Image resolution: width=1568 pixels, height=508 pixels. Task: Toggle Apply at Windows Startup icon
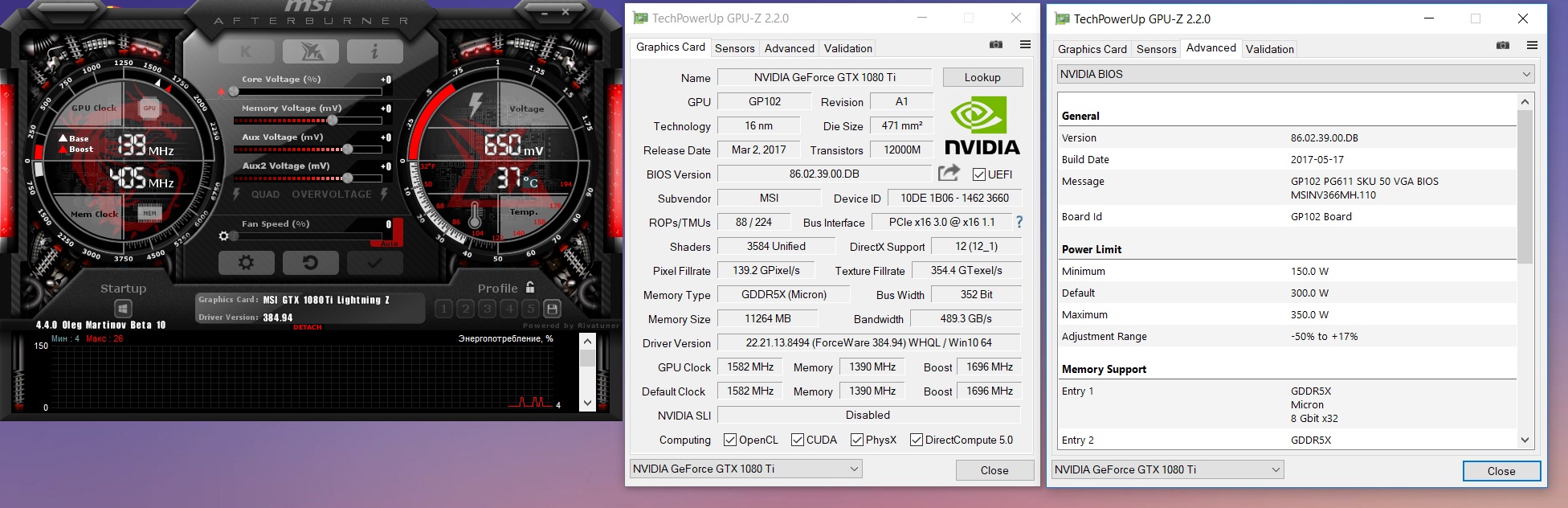[x=123, y=309]
